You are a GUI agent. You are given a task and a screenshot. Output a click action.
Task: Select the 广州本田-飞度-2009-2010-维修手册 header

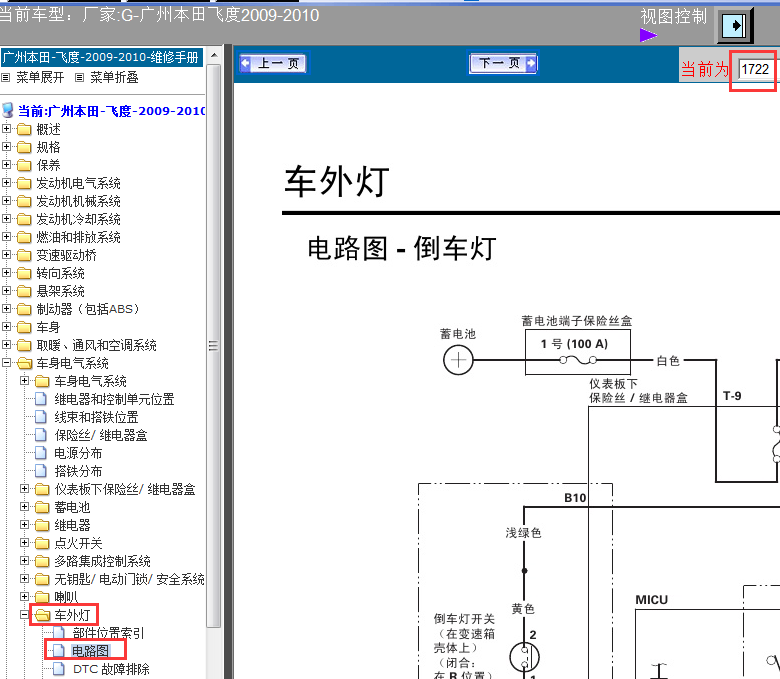(x=101, y=57)
